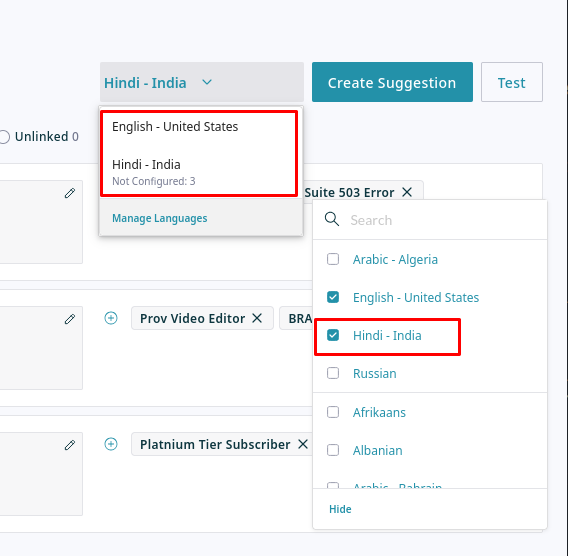Screen dimensions: 568x556
Task: Remove the Suite 503 Error tag
Action: tap(407, 192)
